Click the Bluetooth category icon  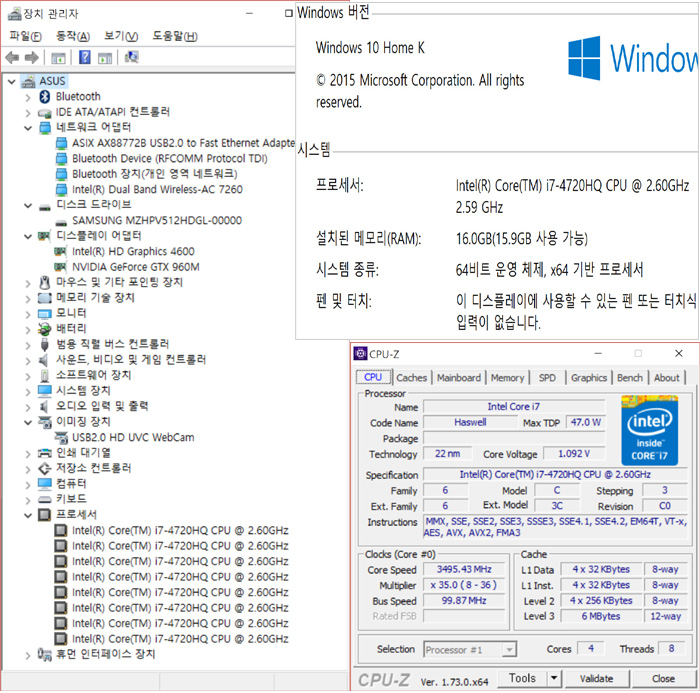[x=44, y=96]
